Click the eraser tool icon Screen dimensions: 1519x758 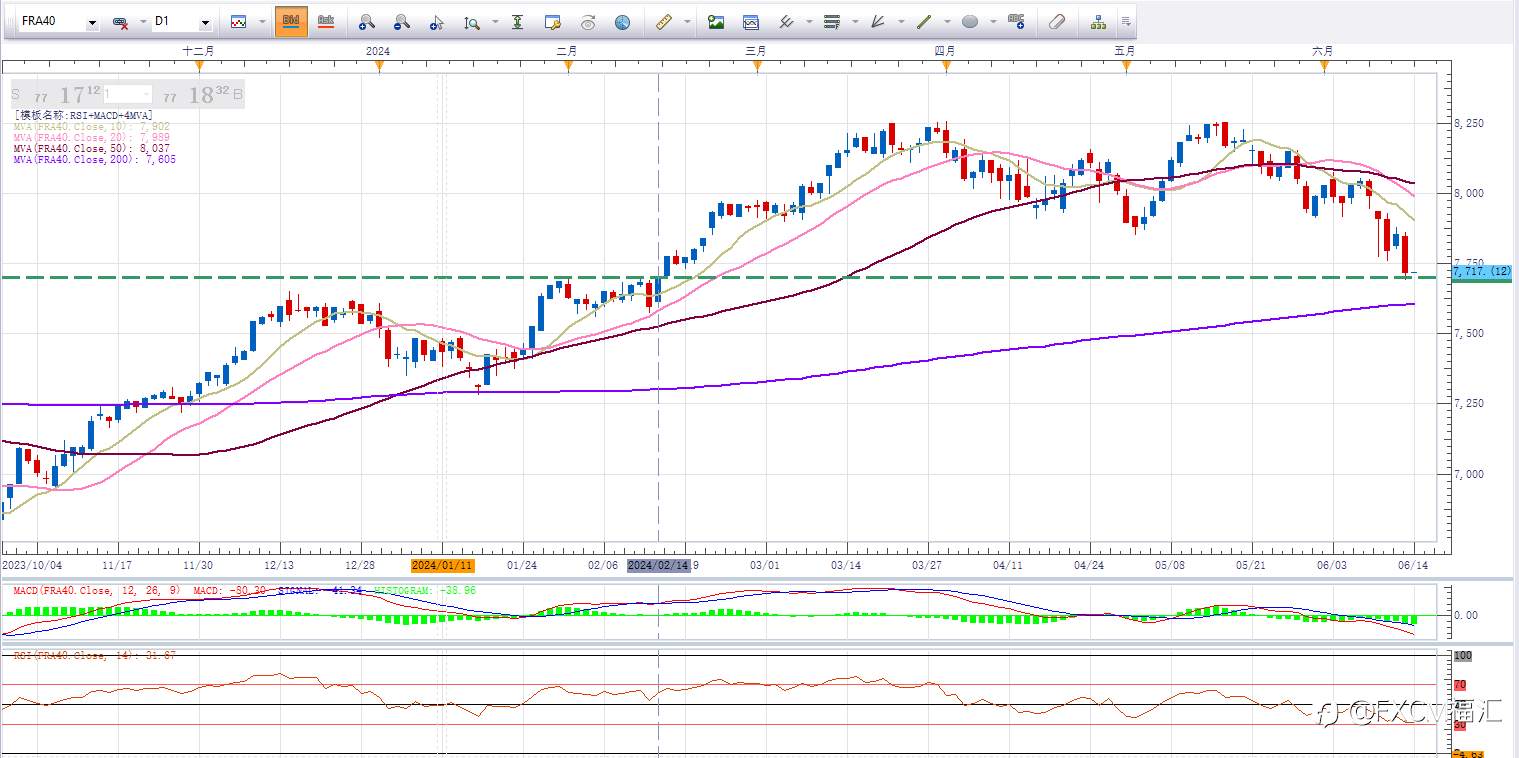[x=1057, y=22]
